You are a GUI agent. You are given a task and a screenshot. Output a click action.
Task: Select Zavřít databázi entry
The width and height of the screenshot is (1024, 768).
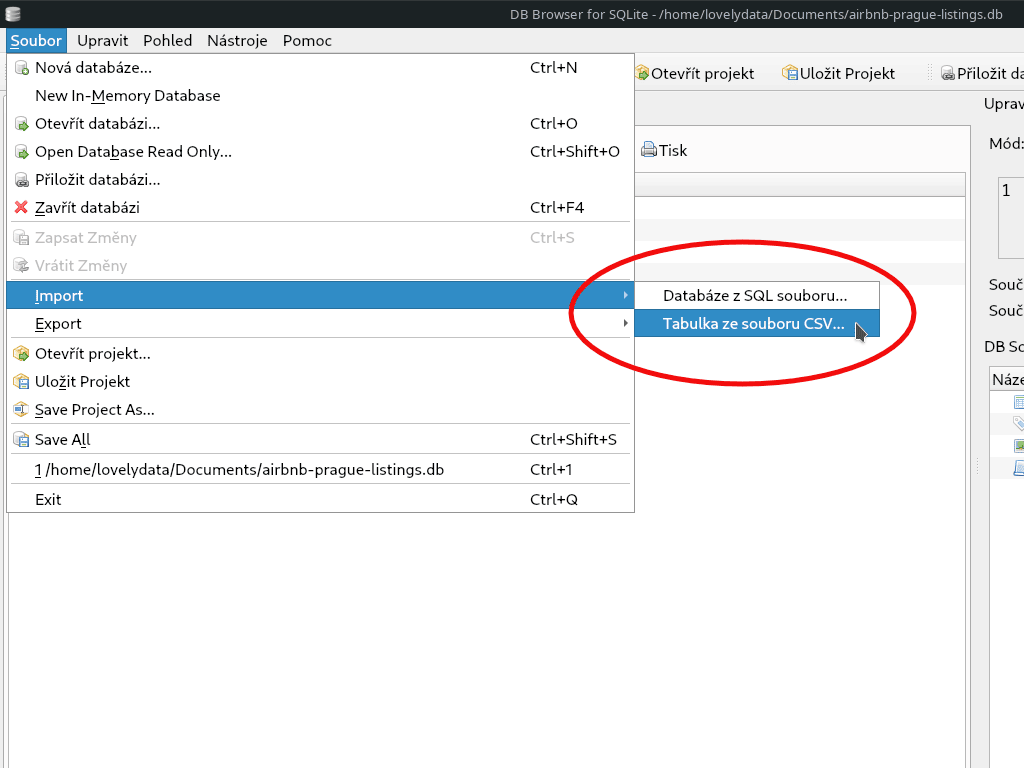pos(320,208)
